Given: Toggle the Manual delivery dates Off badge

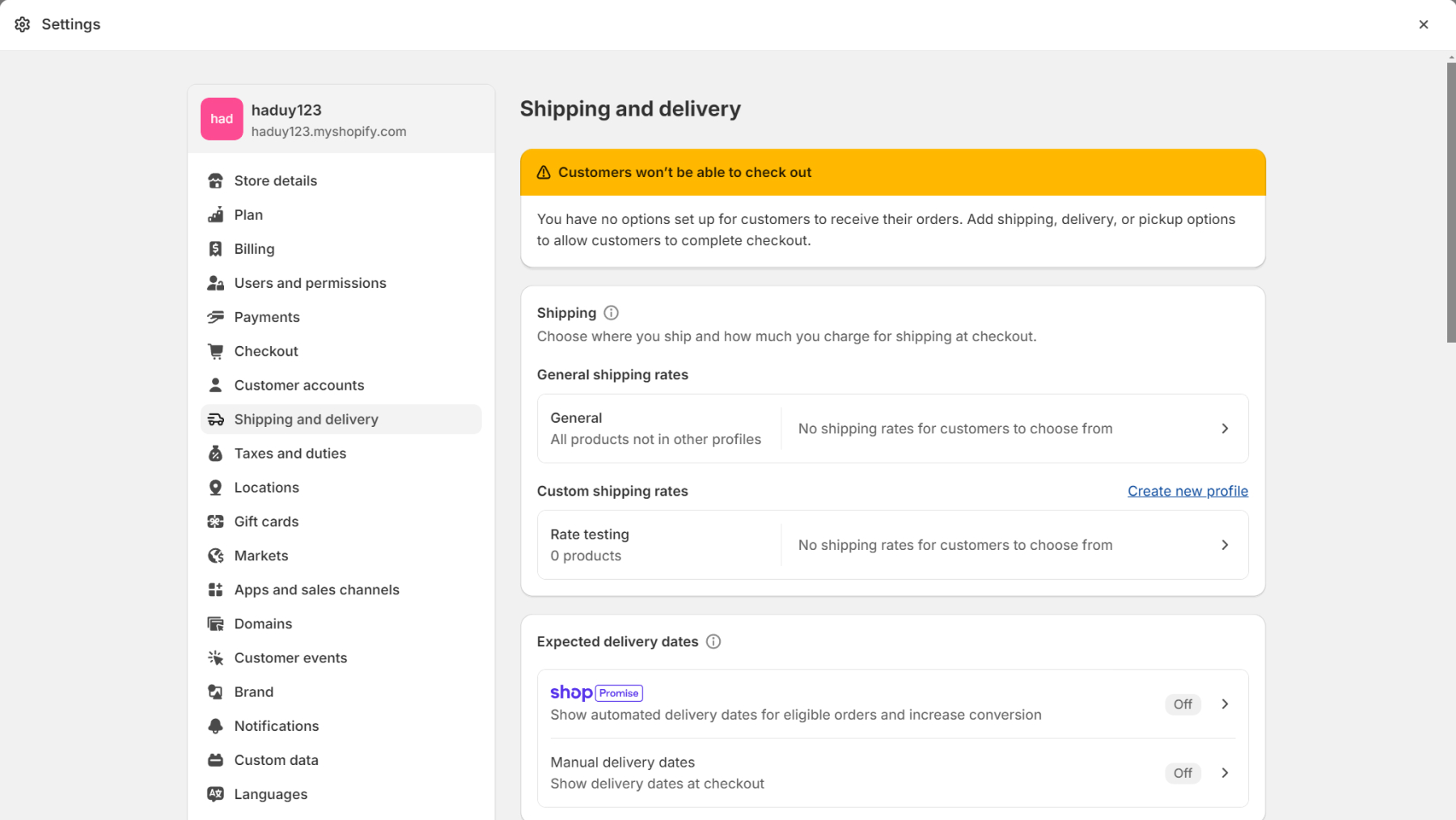Looking at the screenshot, I should pos(1183,773).
